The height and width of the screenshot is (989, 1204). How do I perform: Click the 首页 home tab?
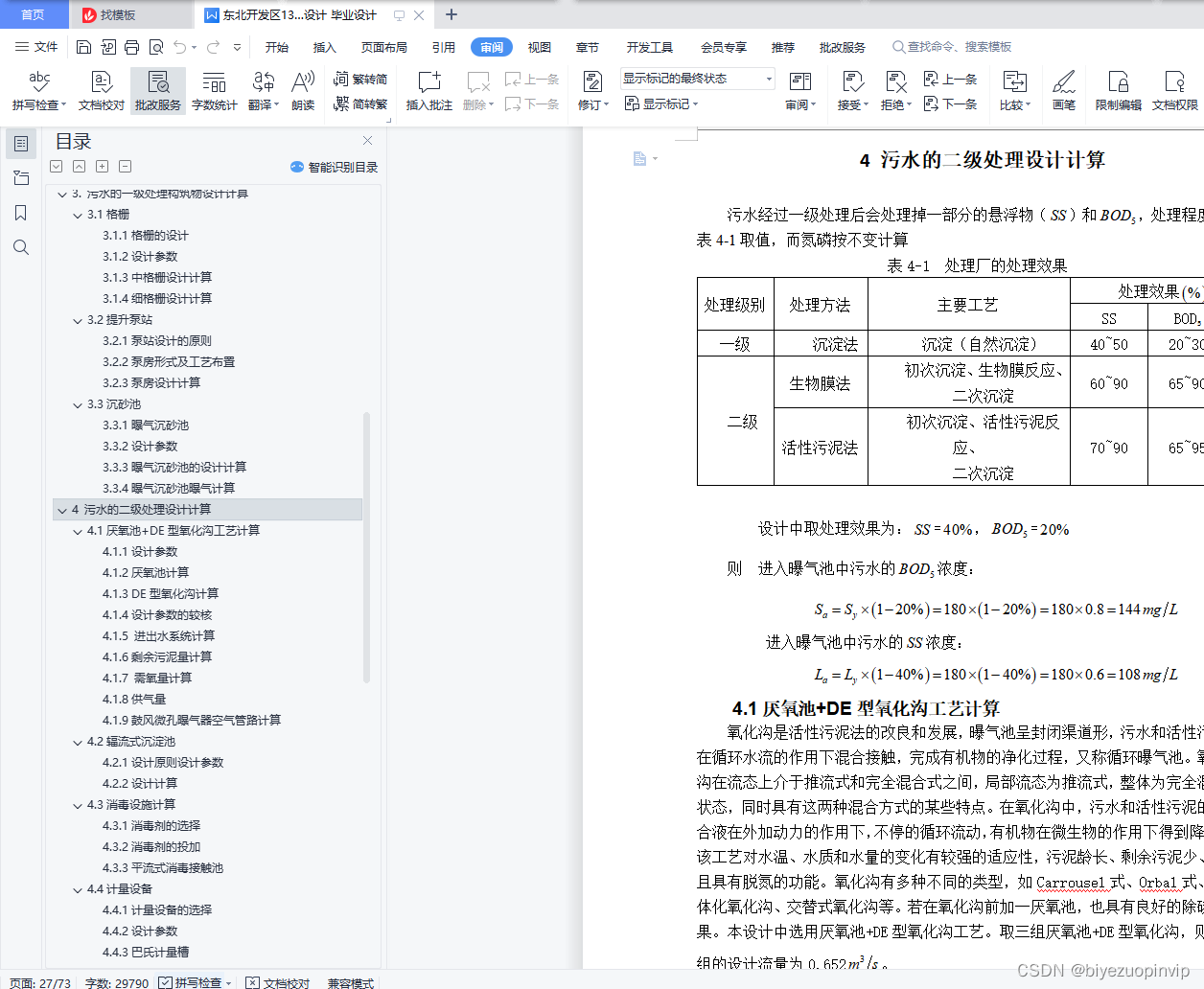(x=33, y=14)
